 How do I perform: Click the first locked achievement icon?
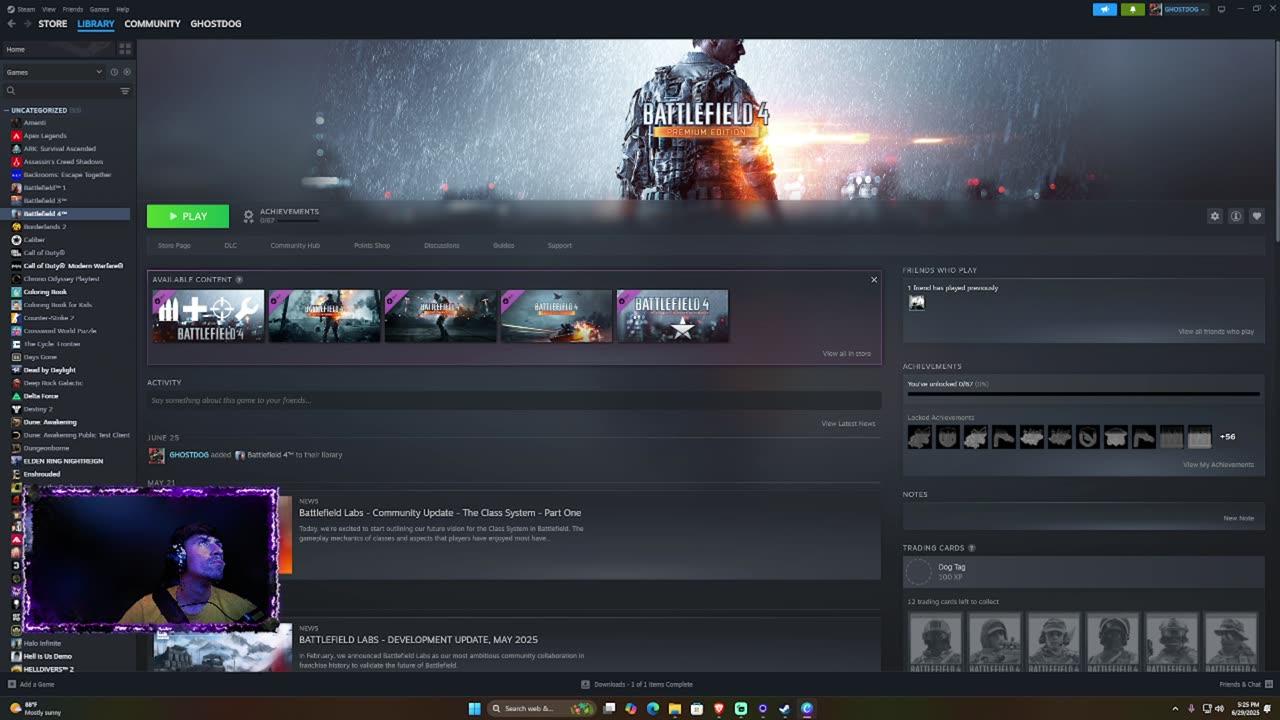pos(919,436)
